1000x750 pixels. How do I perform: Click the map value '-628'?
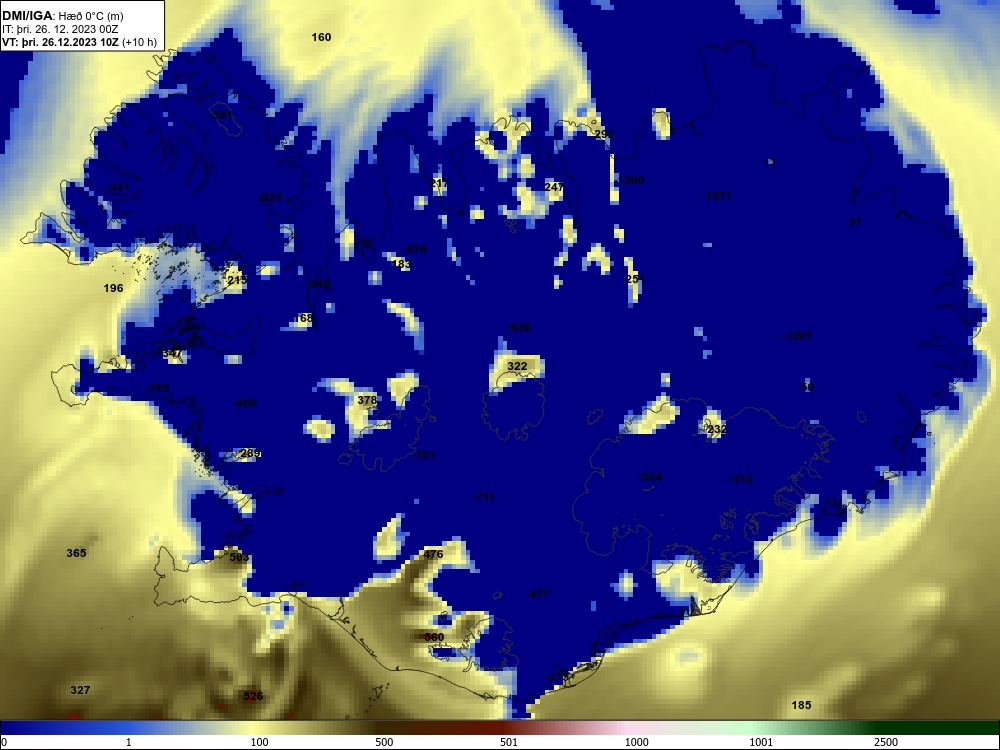pos(519,327)
